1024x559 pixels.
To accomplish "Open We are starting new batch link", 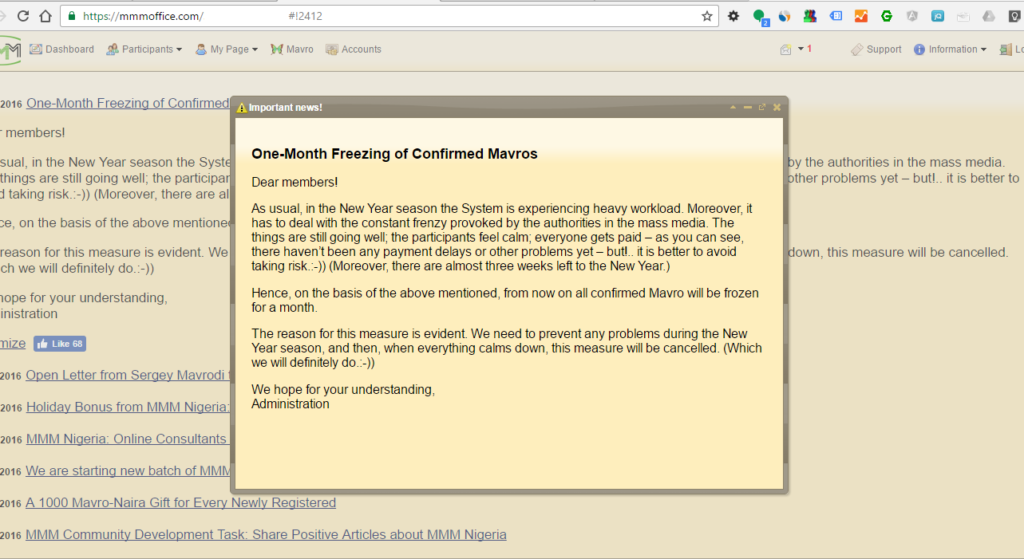I will tap(128, 471).
